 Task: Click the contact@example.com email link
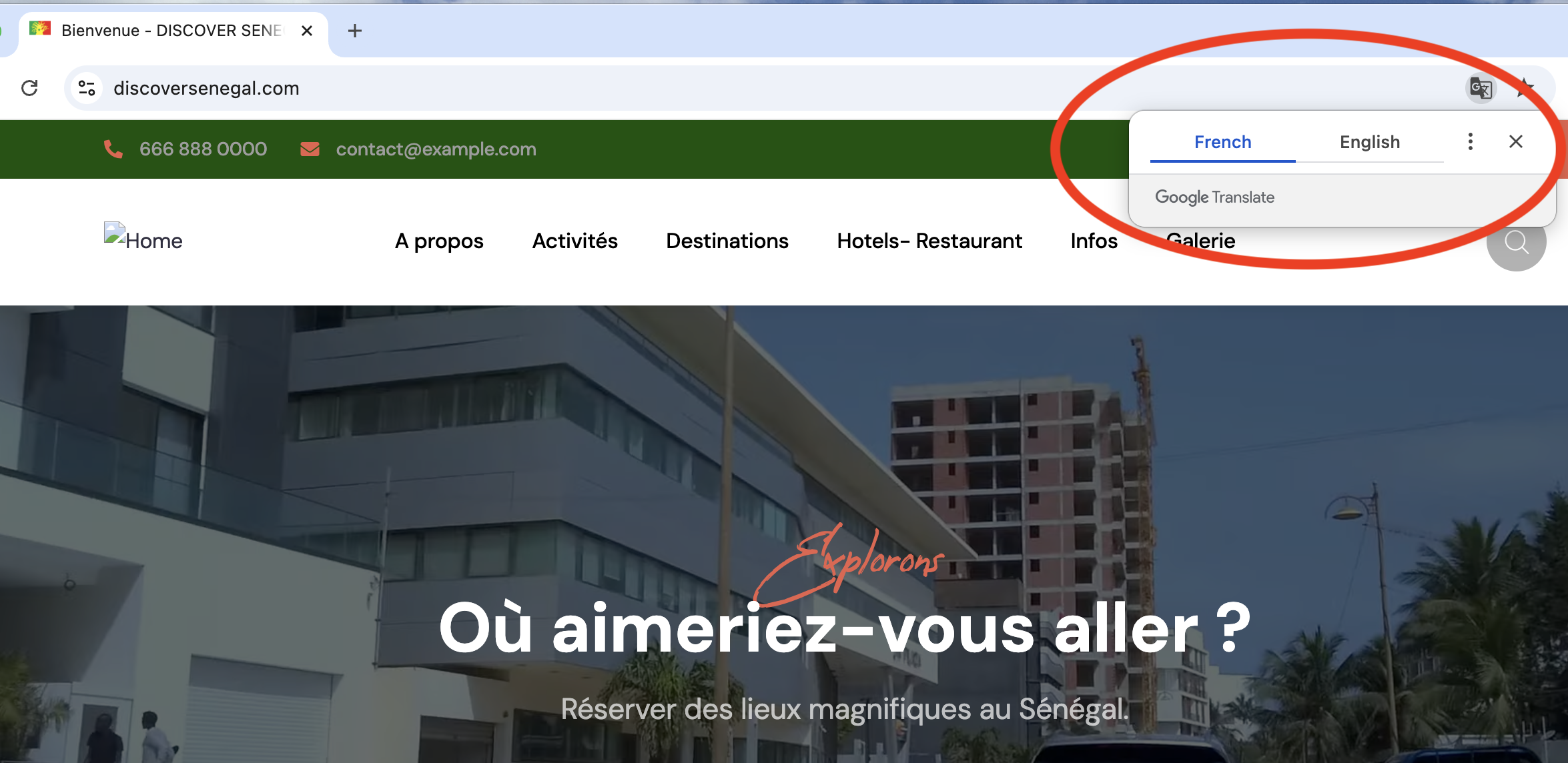(x=436, y=149)
